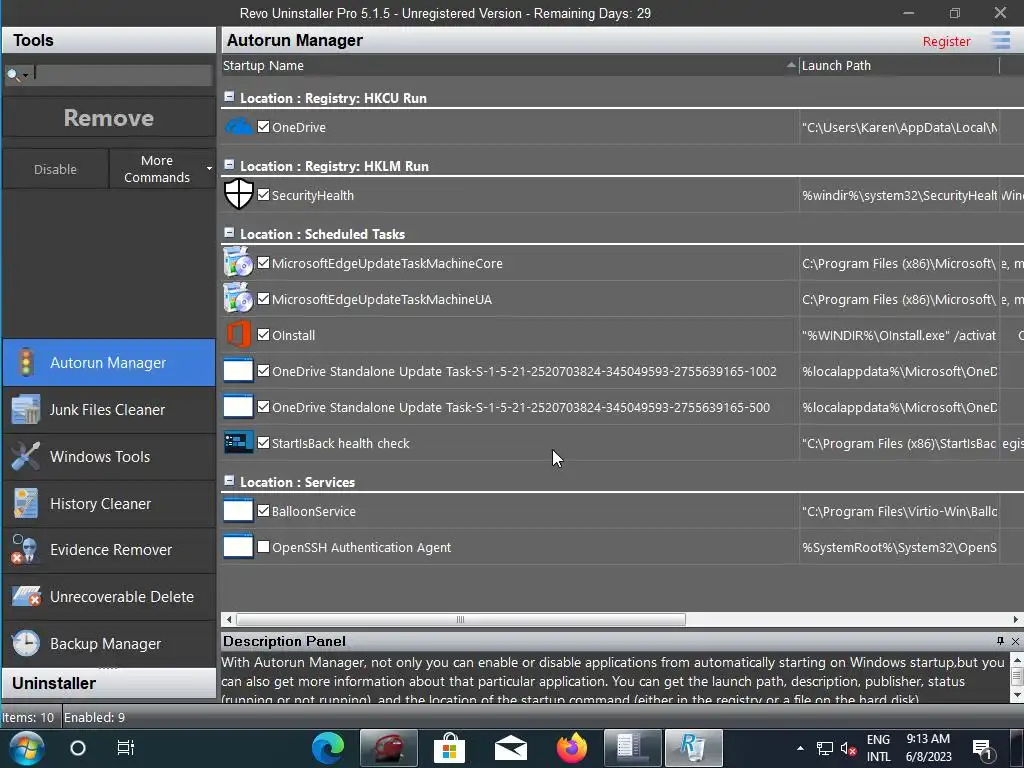Screen dimensions: 1024x768
Task: Uncheck the OneDrive startup entry
Action: [x=263, y=127]
